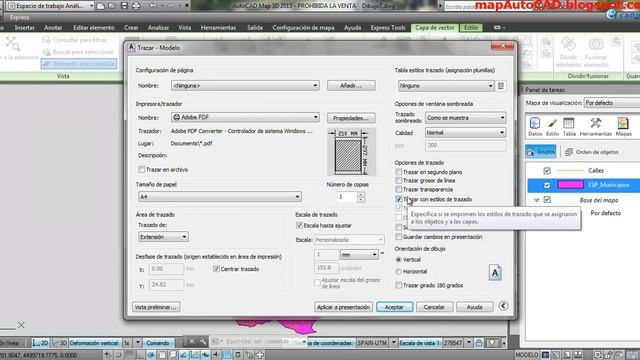The width and height of the screenshot is (640, 360).
Task: Open Tabla icon in task panel
Action: coord(569,127)
